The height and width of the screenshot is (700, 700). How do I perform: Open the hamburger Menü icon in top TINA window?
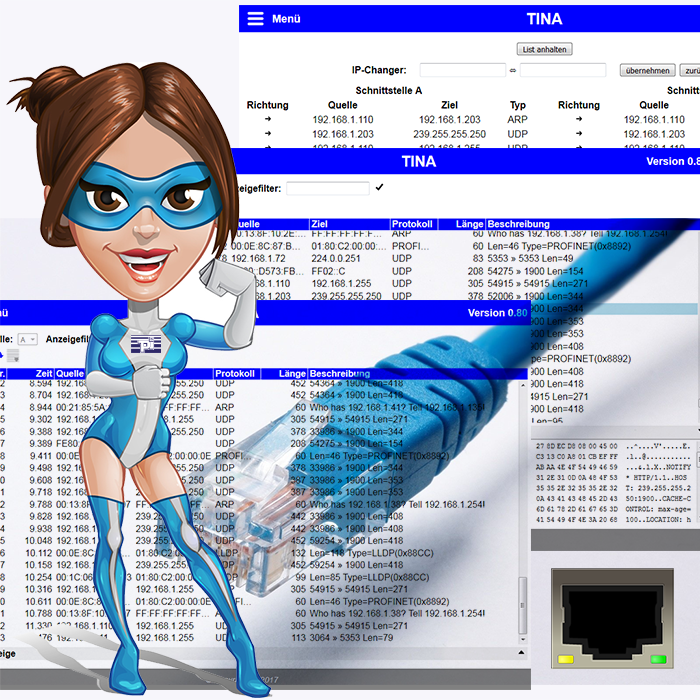(255, 19)
